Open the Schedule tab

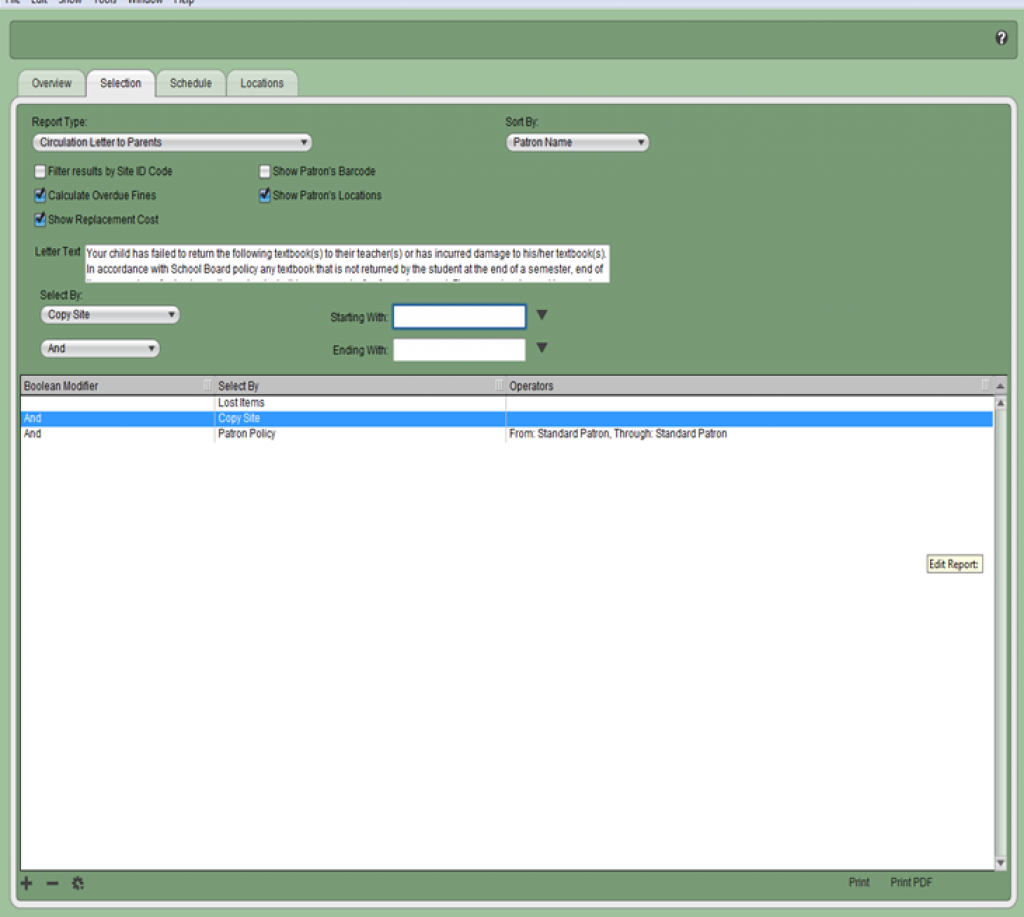pos(191,84)
